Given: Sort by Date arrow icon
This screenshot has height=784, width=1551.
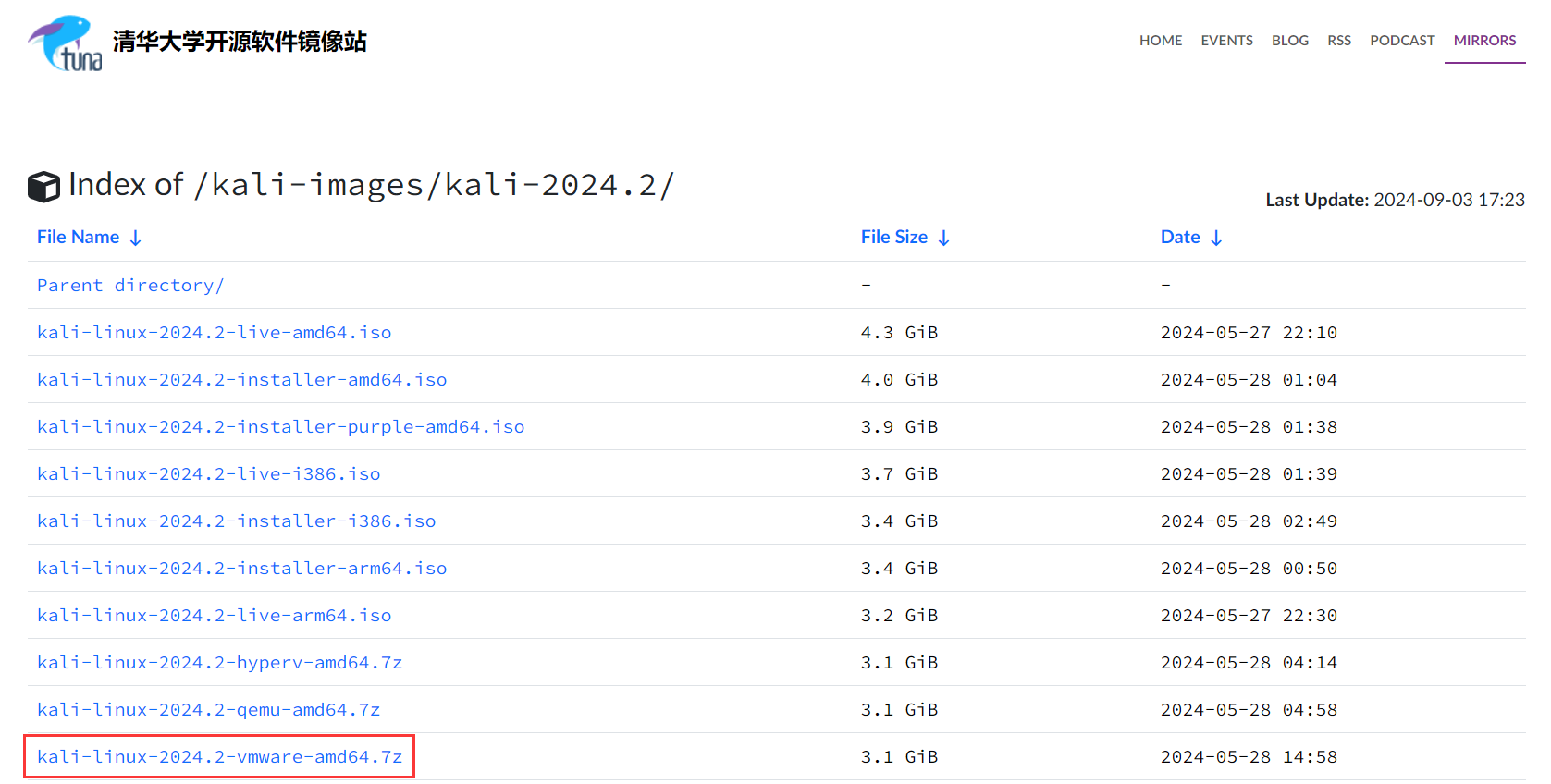Looking at the screenshot, I should (x=1216, y=238).
